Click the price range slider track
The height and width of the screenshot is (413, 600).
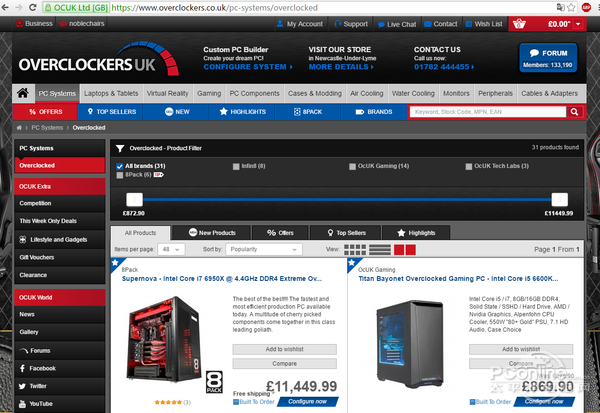click(x=347, y=199)
